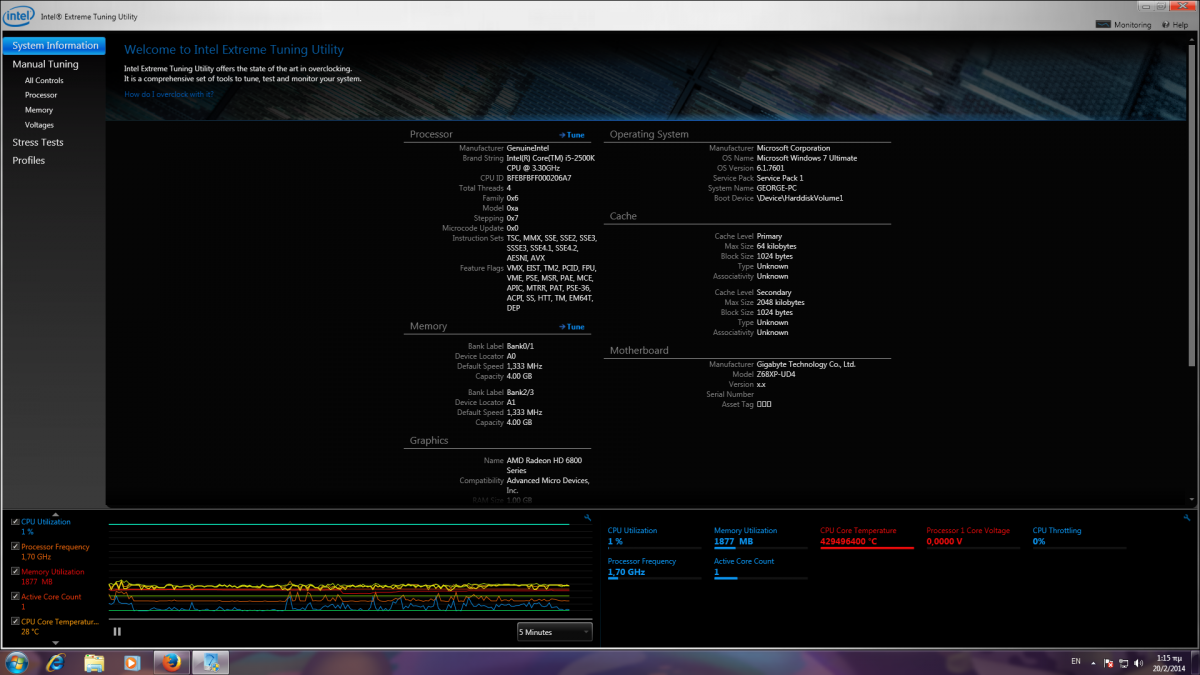
Task: Click the up arrow above the monitor list
Action: point(55,514)
